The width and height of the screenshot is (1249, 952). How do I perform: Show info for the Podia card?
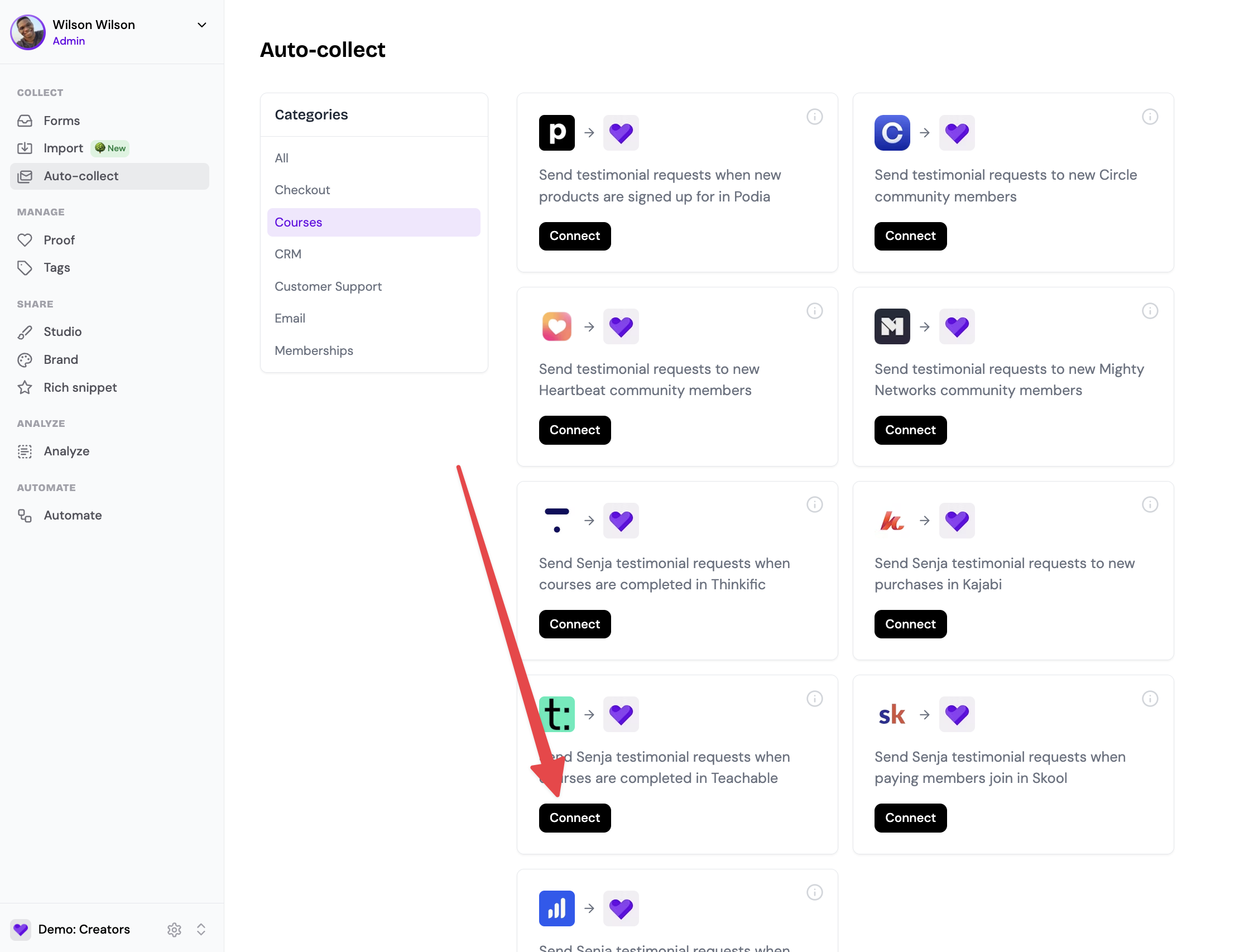pos(814,117)
